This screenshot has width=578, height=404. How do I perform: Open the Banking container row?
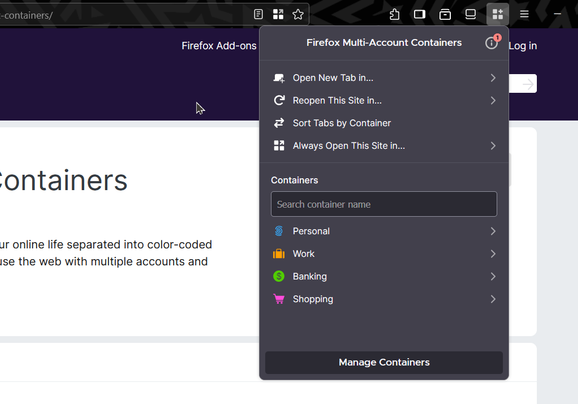point(384,276)
